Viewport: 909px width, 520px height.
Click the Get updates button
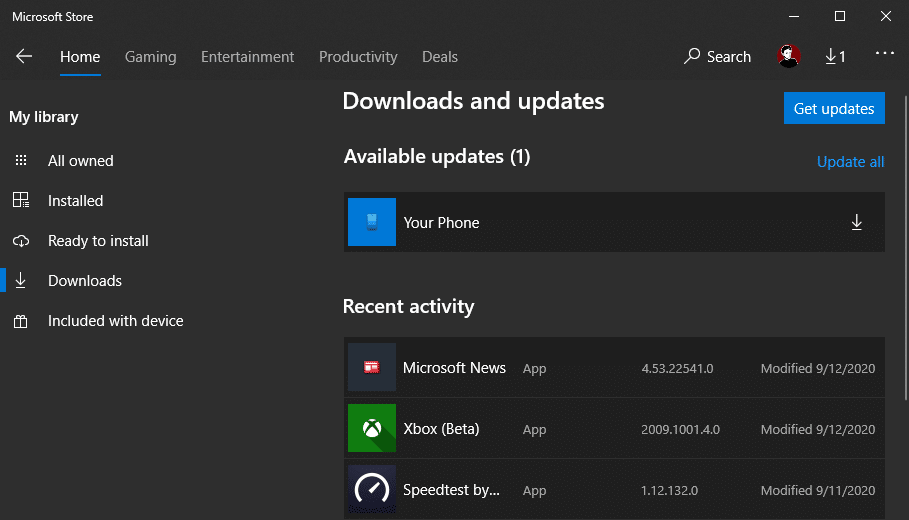pyautogui.click(x=834, y=108)
